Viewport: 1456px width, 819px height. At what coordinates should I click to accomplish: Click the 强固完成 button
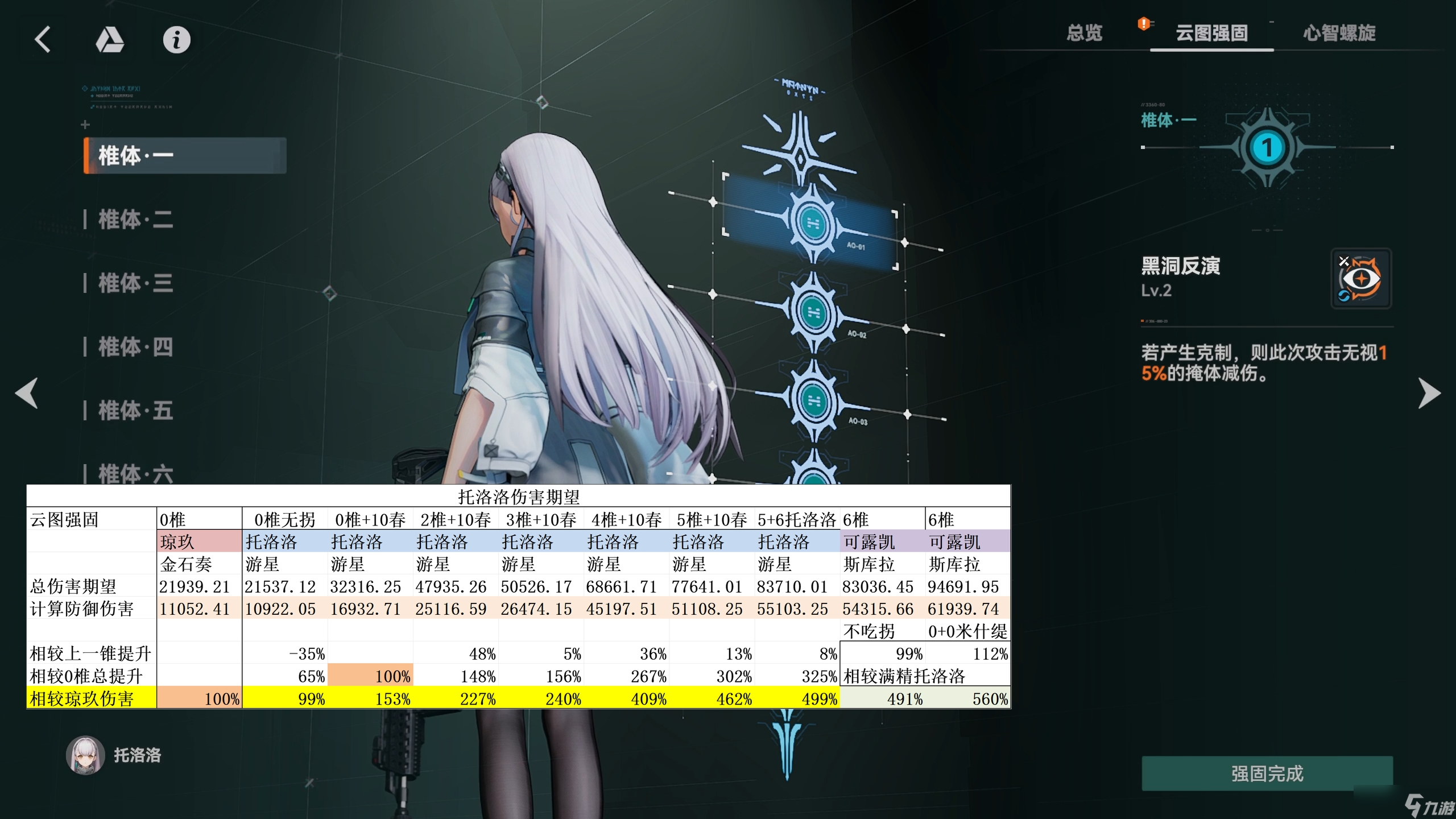pyautogui.click(x=1267, y=773)
